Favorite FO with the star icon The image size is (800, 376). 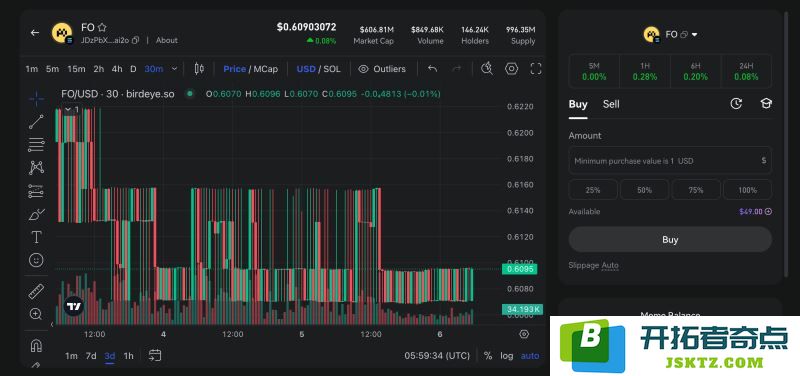point(102,28)
